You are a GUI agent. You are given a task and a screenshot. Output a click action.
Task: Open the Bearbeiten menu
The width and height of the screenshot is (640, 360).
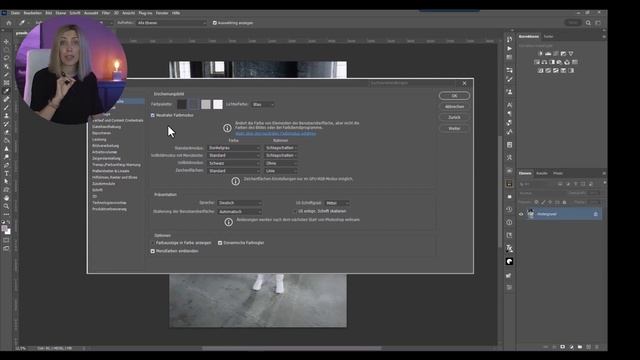coord(32,13)
